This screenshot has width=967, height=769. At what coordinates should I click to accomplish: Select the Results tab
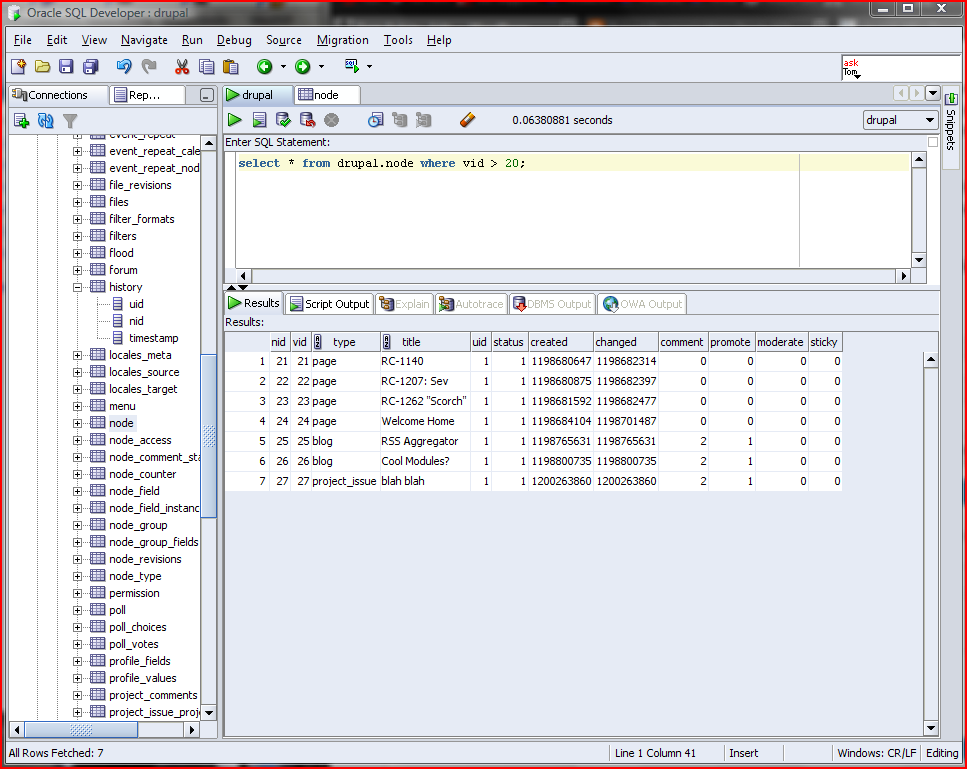(254, 303)
